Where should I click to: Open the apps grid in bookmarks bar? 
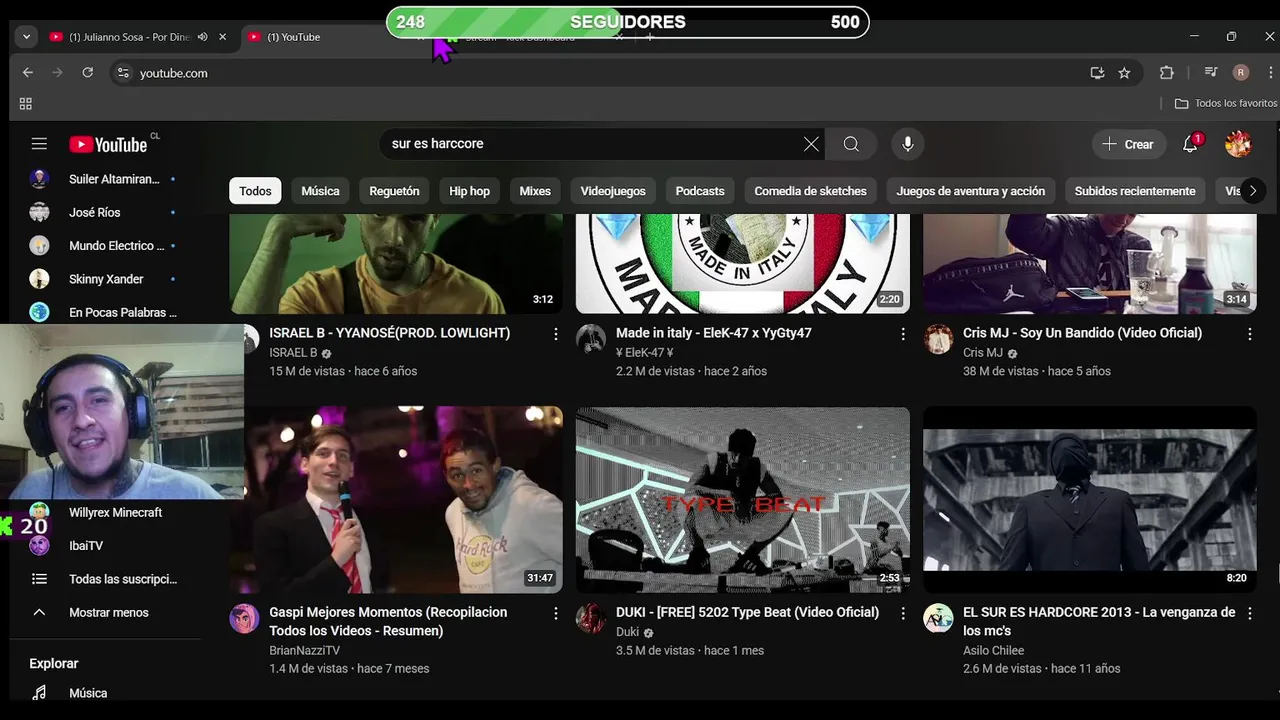click(26, 104)
